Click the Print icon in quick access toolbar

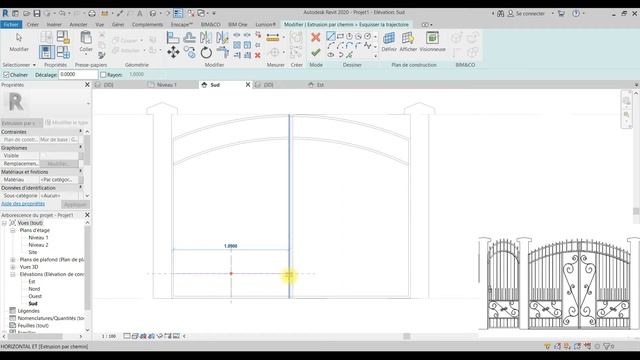point(92,13)
